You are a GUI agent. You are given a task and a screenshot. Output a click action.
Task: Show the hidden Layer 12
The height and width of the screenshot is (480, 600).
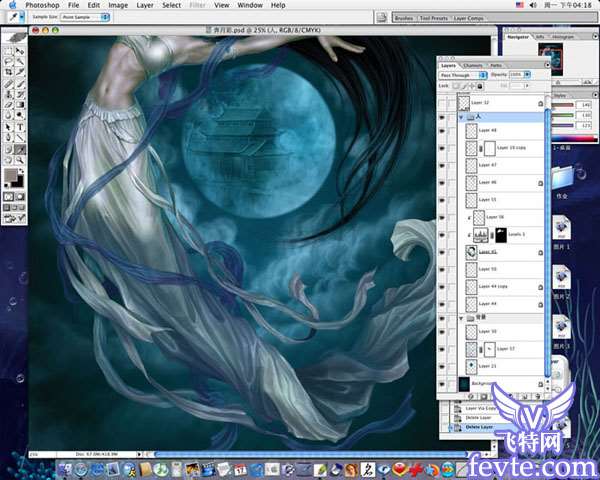point(442,103)
